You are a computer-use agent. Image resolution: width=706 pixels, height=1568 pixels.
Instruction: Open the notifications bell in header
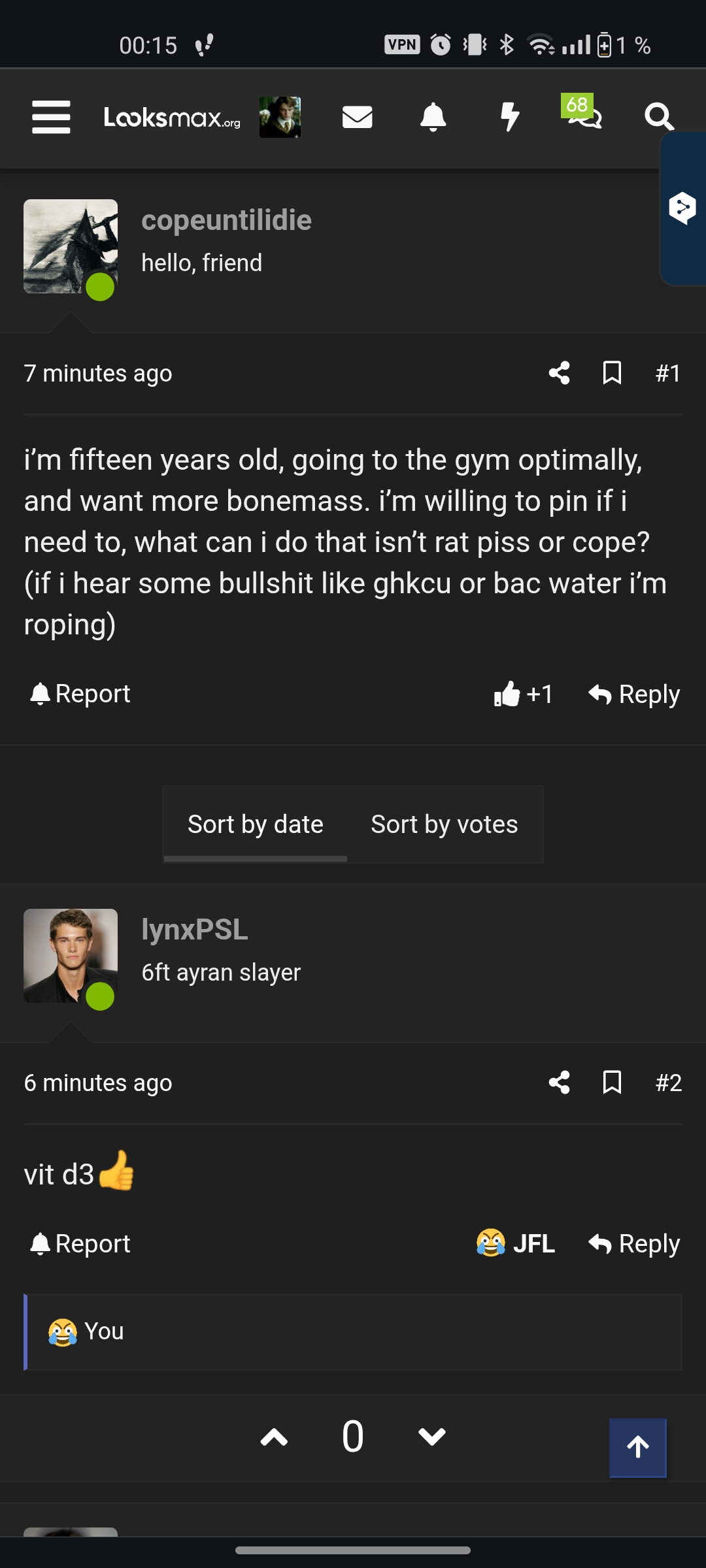point(433,118)
